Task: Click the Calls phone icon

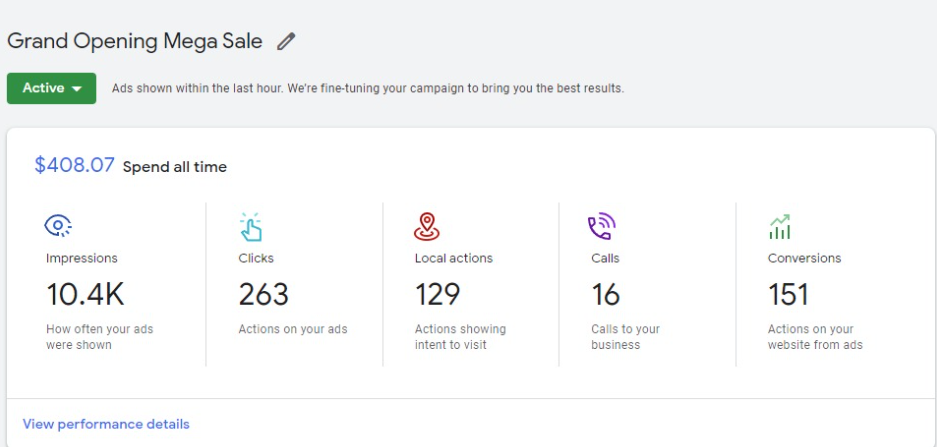Action: click(602, 227)
